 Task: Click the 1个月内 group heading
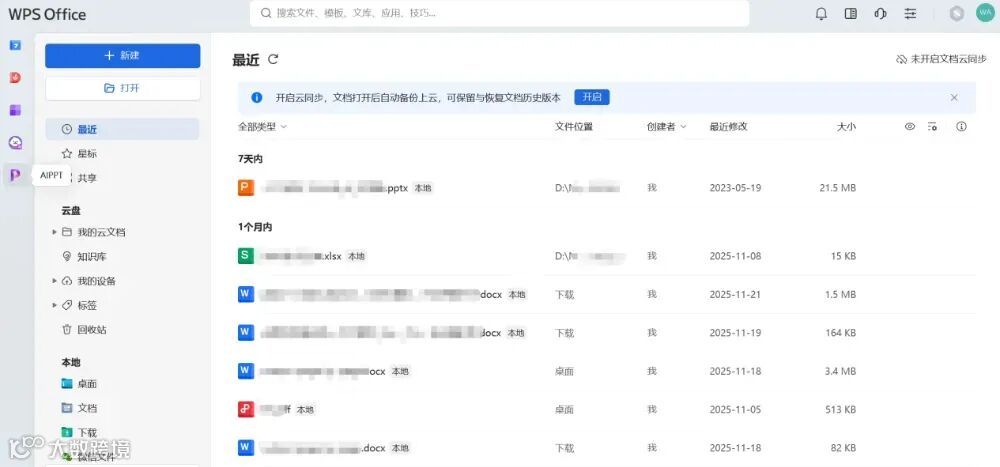click(255, 227)
